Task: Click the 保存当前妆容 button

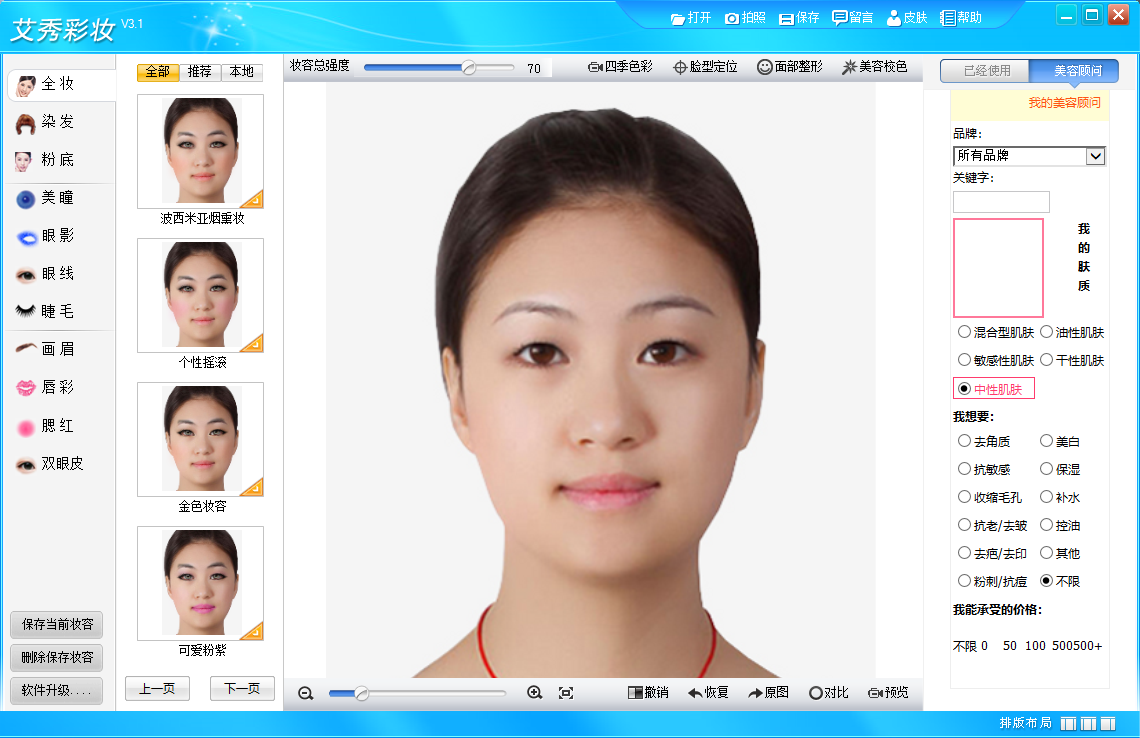Action: [x=57, y=625]
